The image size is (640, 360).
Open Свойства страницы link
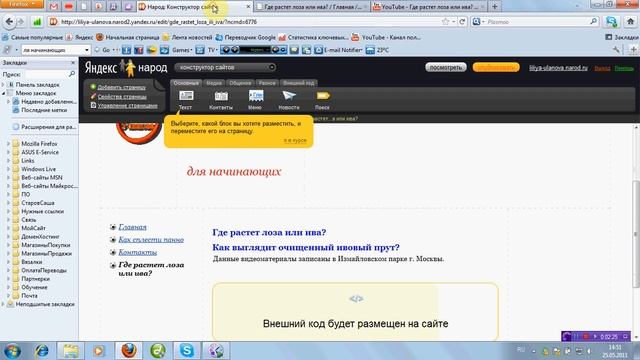coord(122,97)
